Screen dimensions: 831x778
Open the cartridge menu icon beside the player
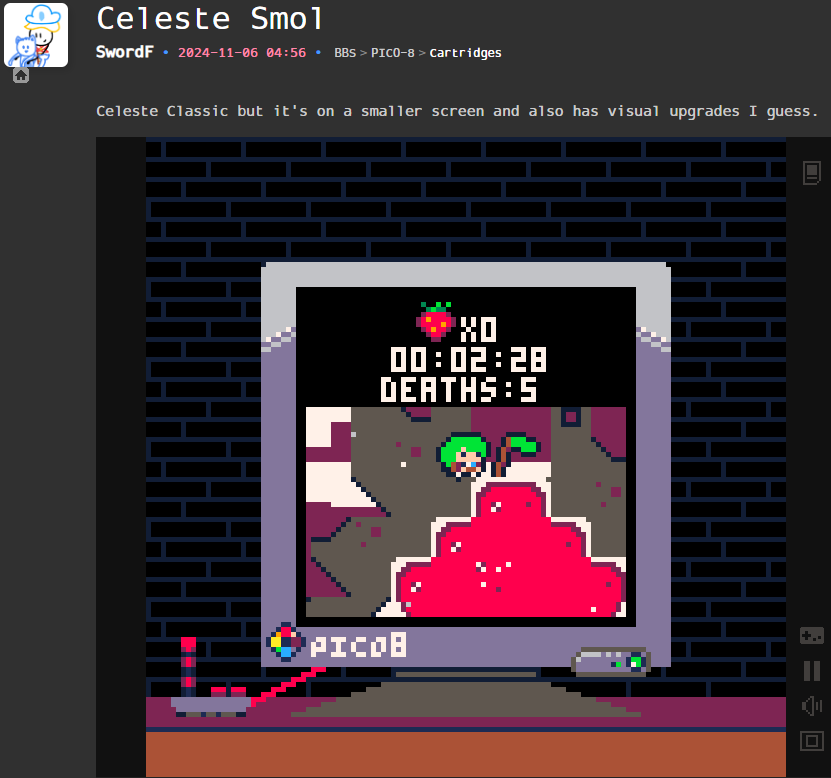(x=811, y=173)
